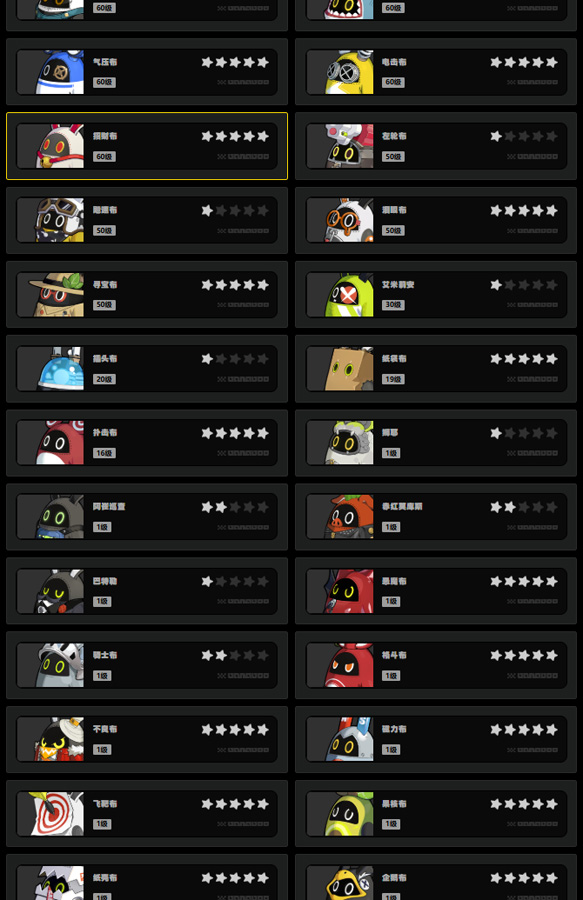This screenshot has width=583, height=900.
Task: Select the red boxing Bangboo with angry eyes
Action: (349, 665)
